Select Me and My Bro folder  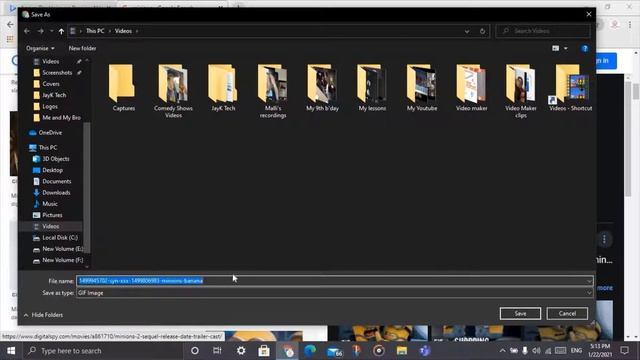click(61, 118)
